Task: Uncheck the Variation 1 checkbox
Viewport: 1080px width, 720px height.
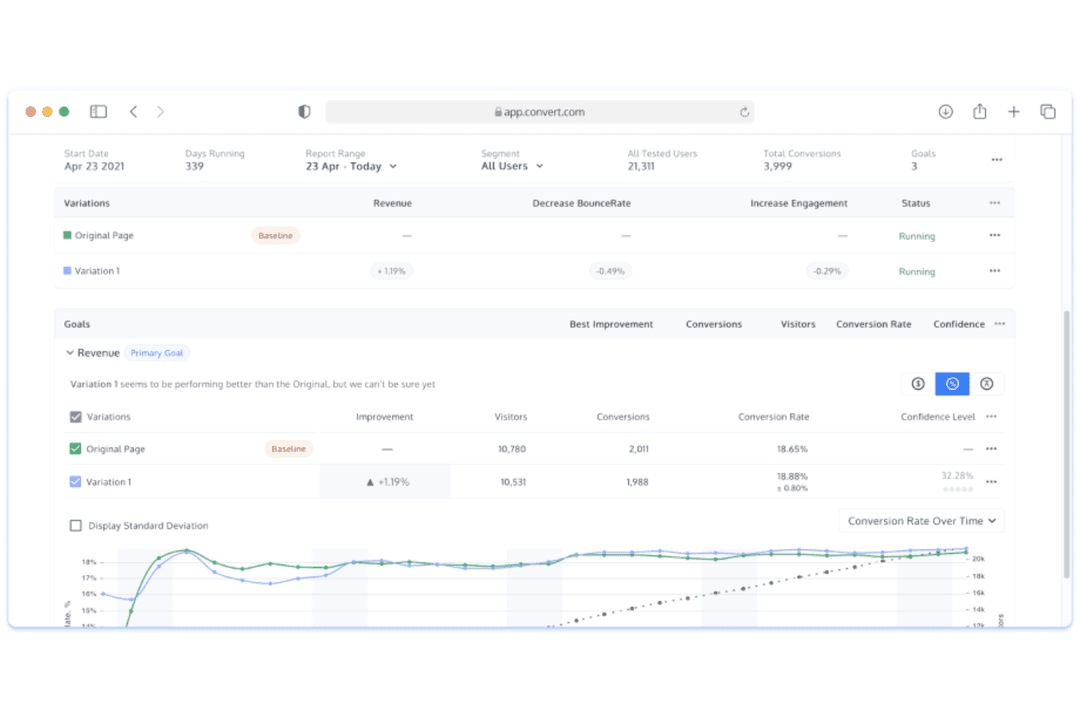Action: click(76, 482)
